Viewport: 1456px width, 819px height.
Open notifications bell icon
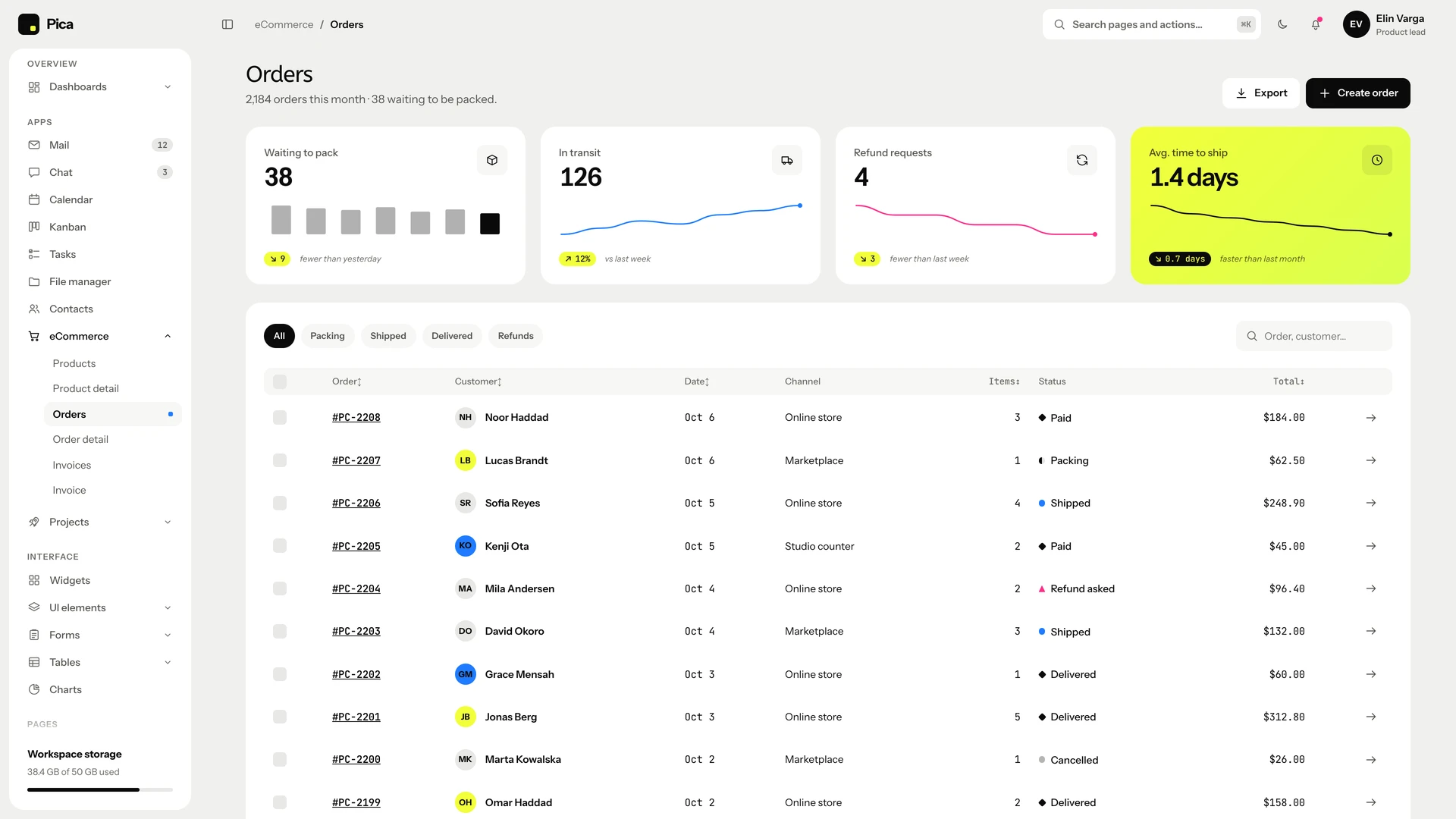tap(1316, 24)
